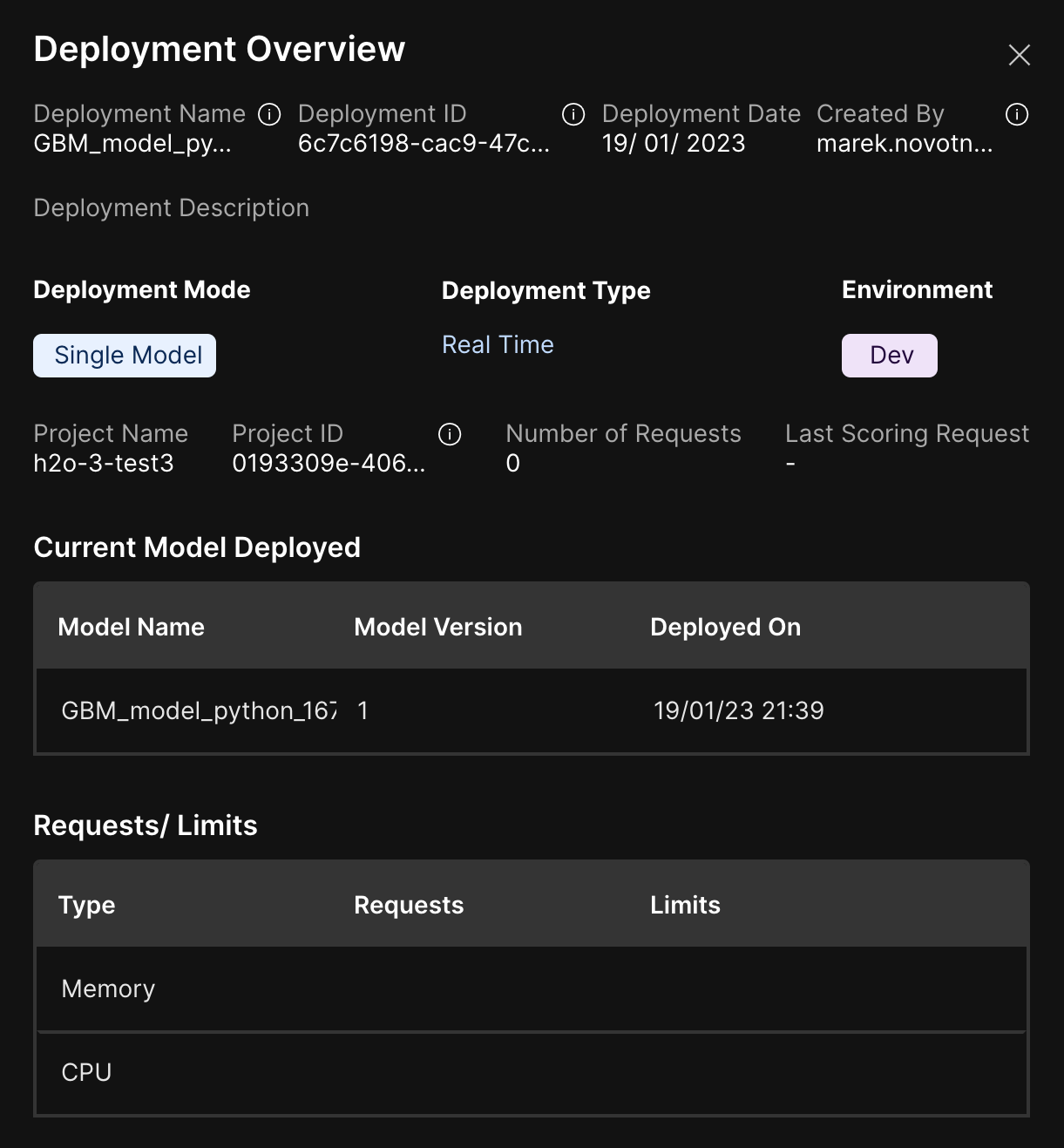Screen dimensions: 1064x1148
Task: Click info icon next to Created By
Action: [x=1017, y=114]
